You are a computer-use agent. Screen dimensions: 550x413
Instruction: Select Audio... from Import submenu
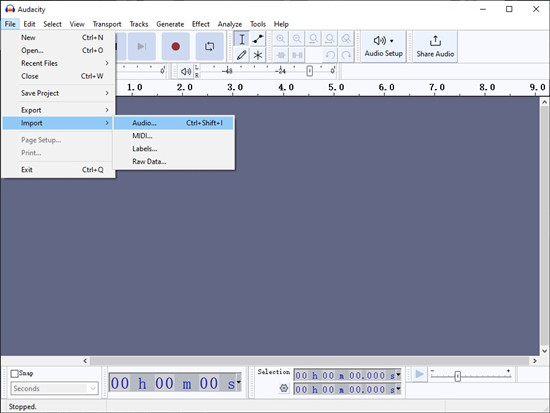click(174, 123)
